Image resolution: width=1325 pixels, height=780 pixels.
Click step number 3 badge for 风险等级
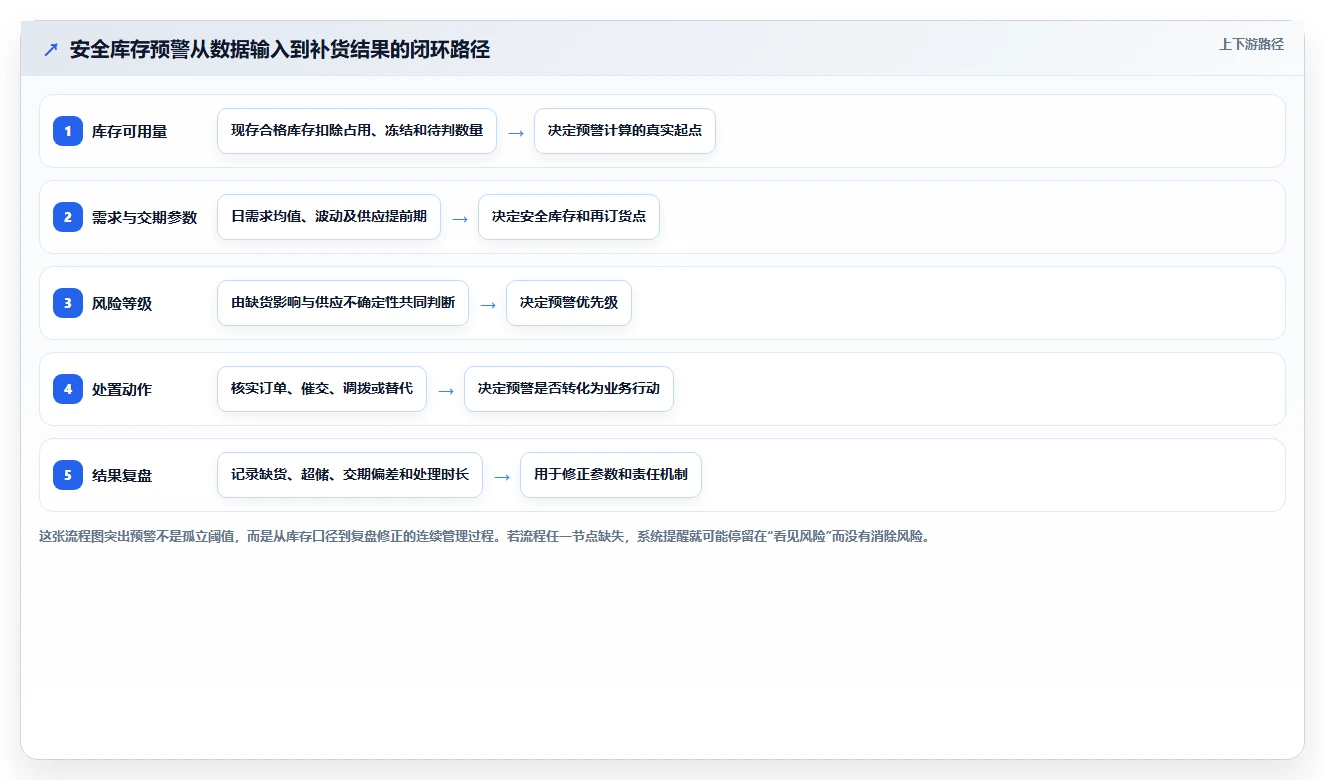68,303
